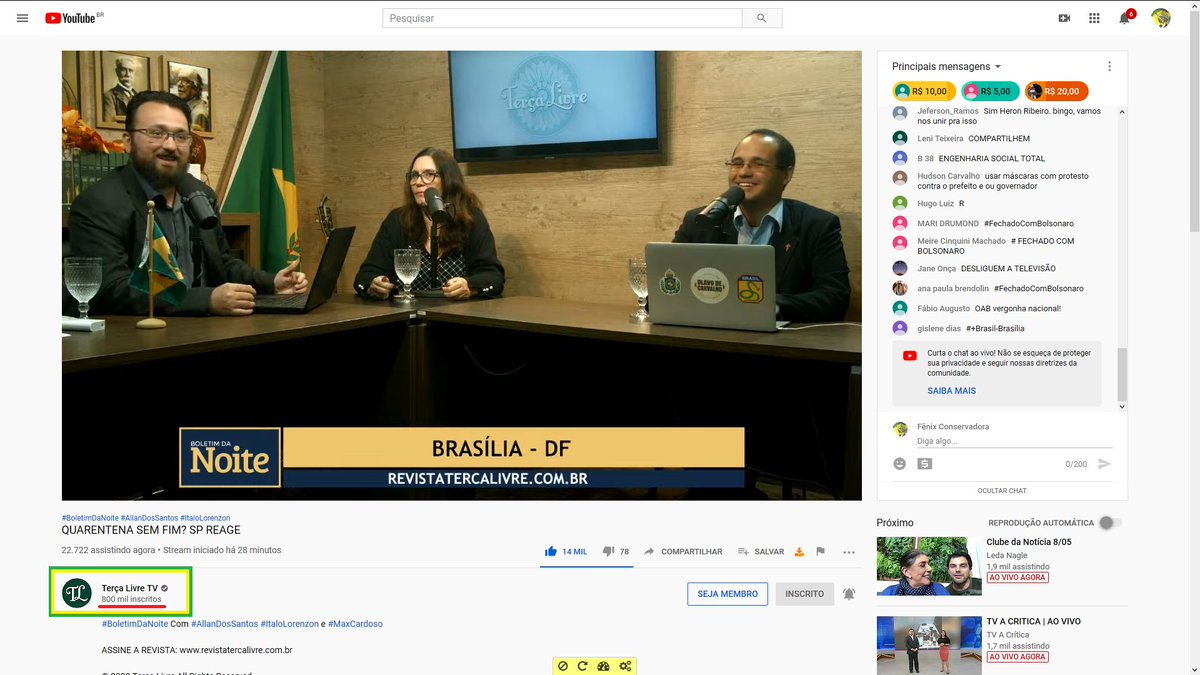Open Super Chat dollar icon
Viewport: 1200px width, 675px height.
(925, 463)
